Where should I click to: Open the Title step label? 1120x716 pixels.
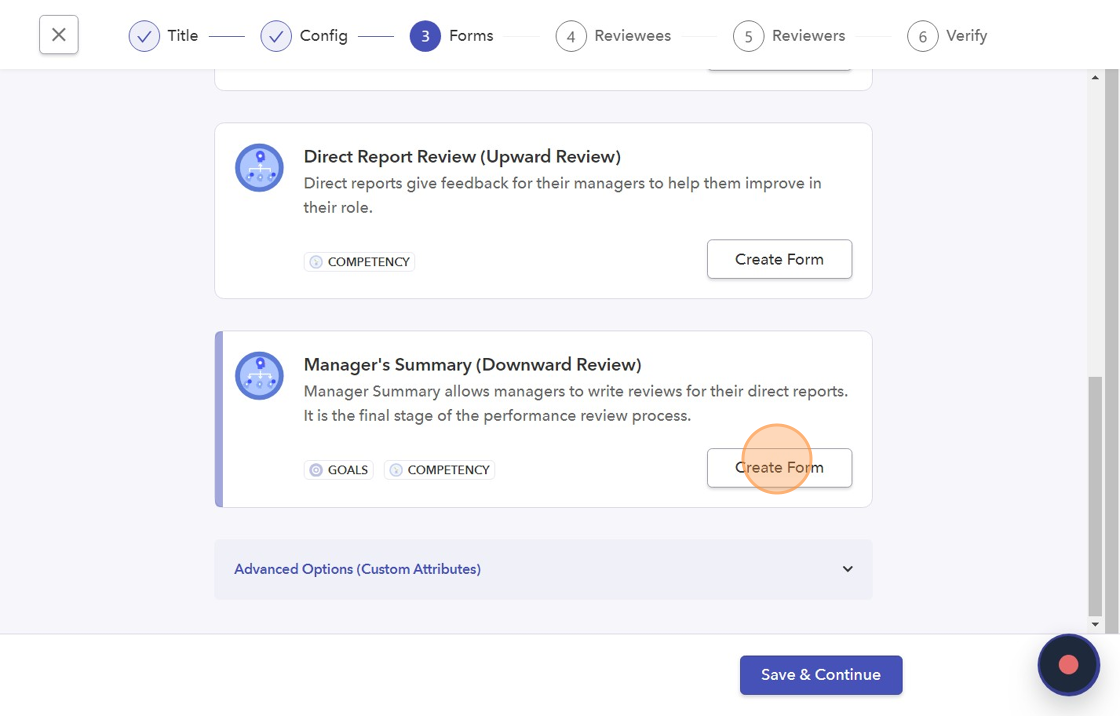tap(183, 36)
